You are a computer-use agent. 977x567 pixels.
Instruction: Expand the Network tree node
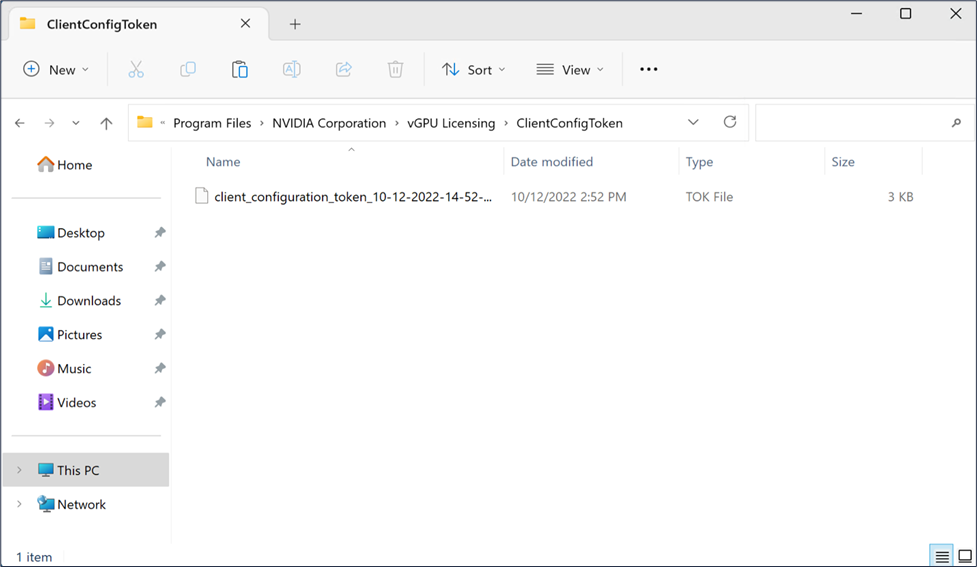click(x=19, y=504)
